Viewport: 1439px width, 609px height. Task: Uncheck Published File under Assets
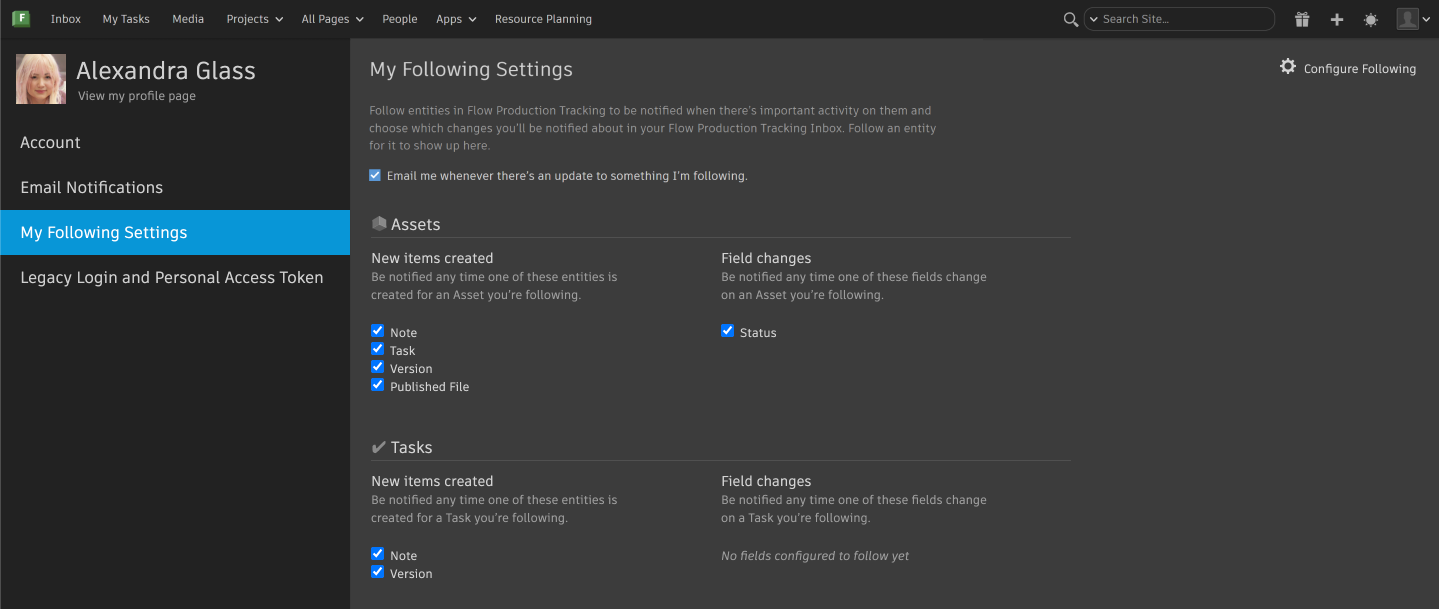377,385
